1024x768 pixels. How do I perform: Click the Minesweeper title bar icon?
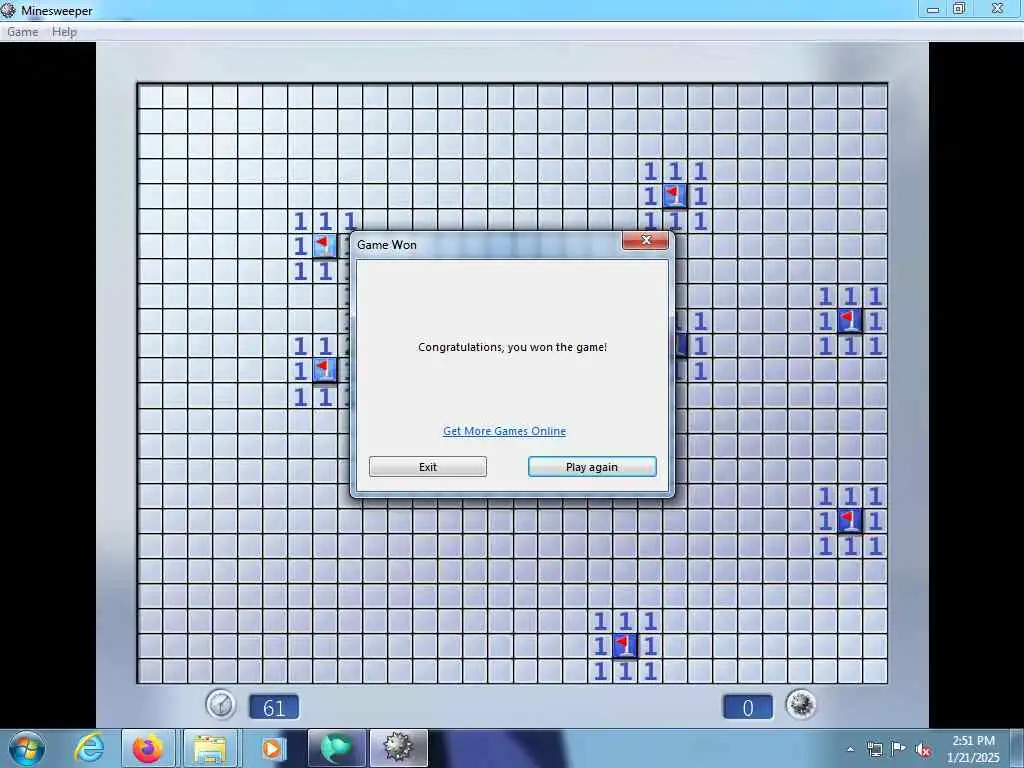point(8,10)
